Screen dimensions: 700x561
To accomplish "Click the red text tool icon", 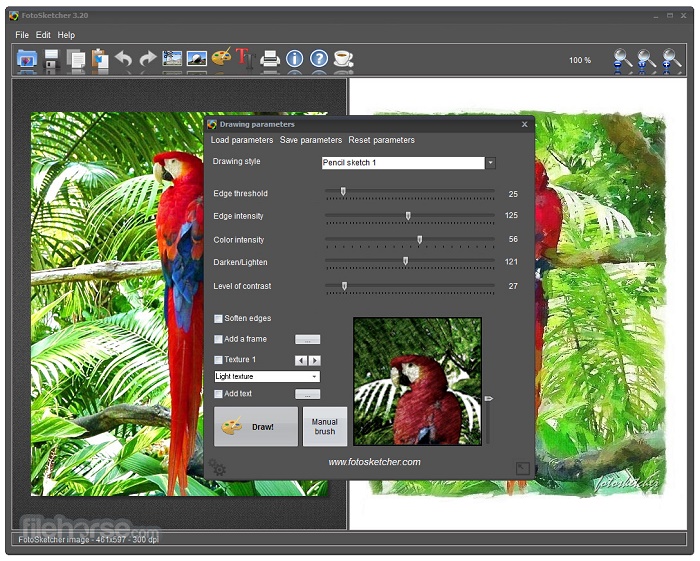I will click(243, 60).
